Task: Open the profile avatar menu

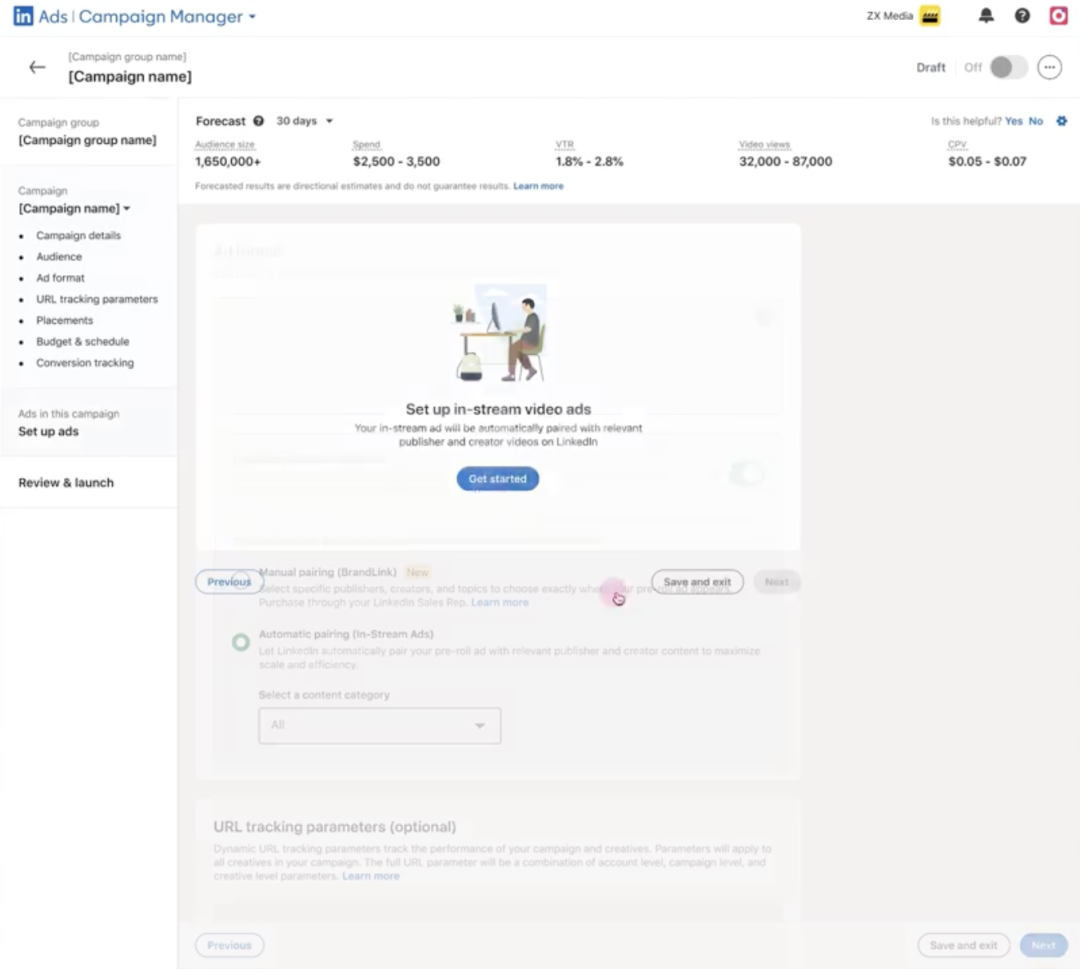Action: (1058, 16)
